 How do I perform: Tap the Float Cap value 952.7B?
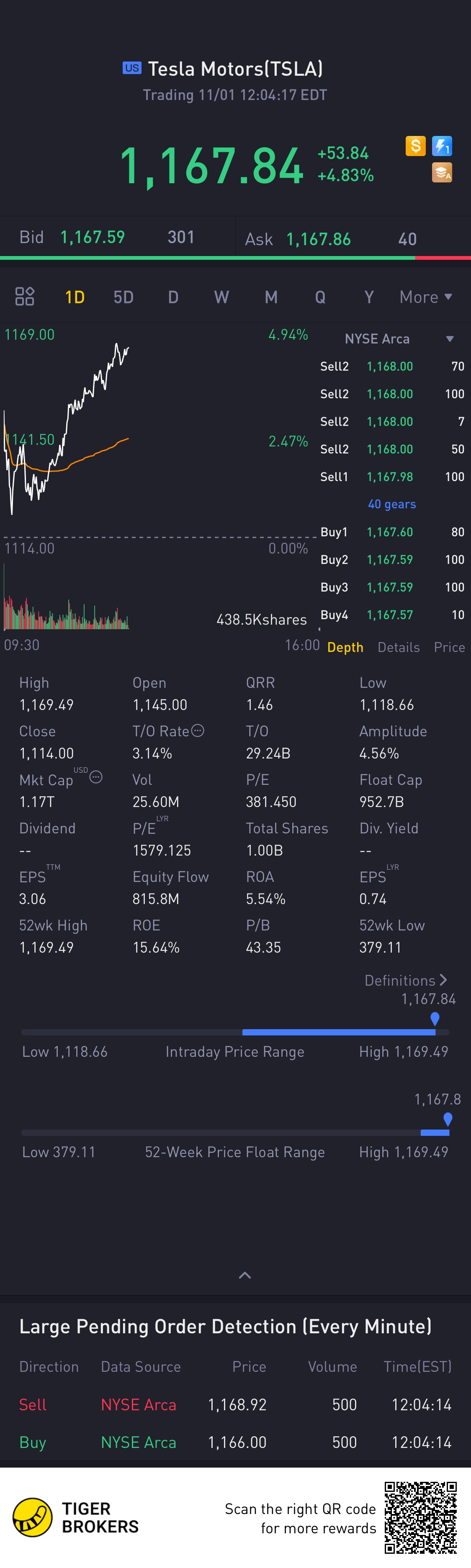point(381,802)
